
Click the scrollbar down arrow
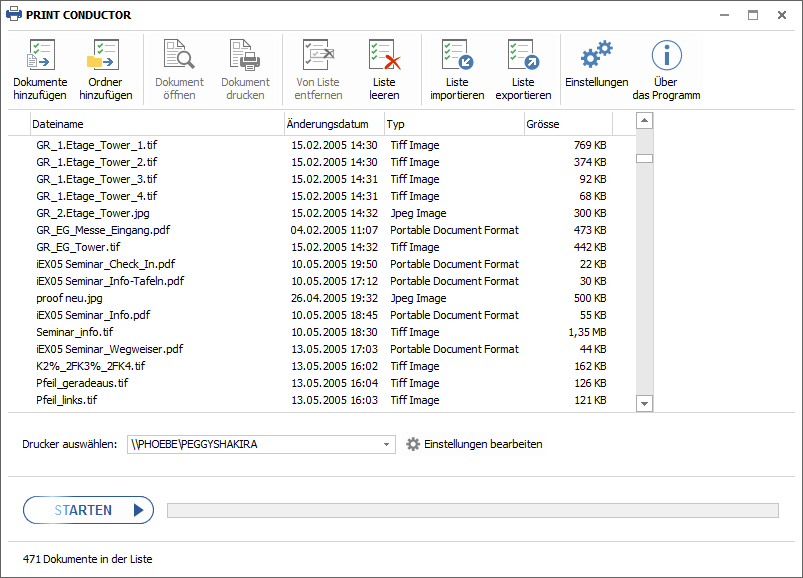(x=644, y=403)
